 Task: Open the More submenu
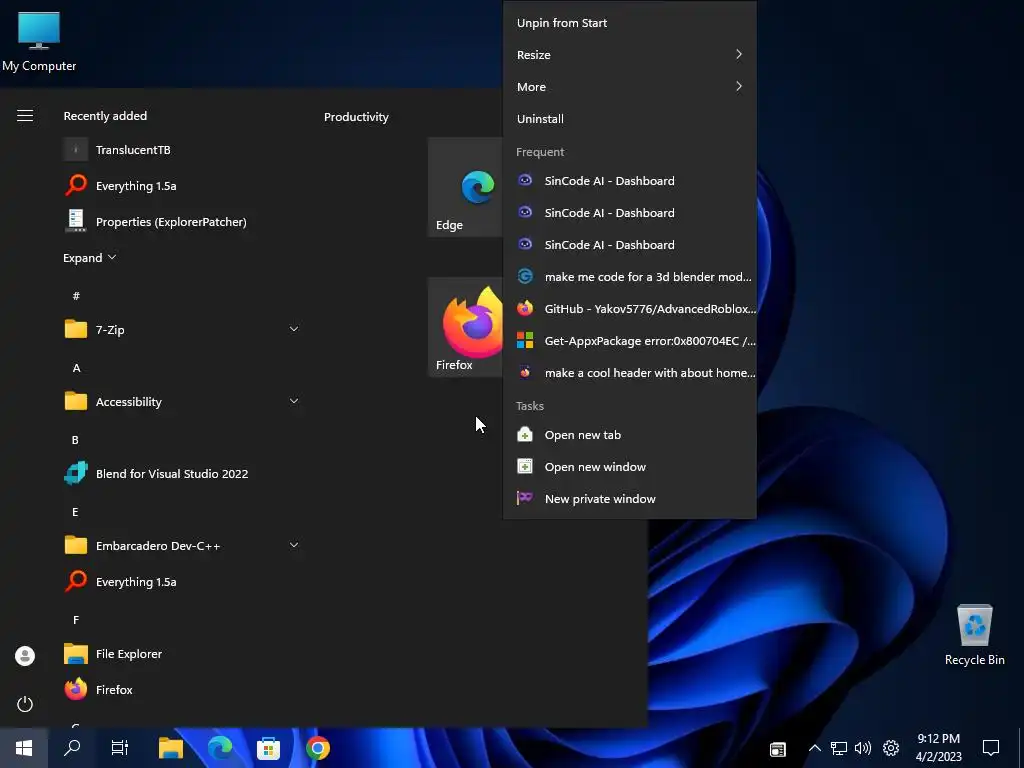click(x=630, y=87)
